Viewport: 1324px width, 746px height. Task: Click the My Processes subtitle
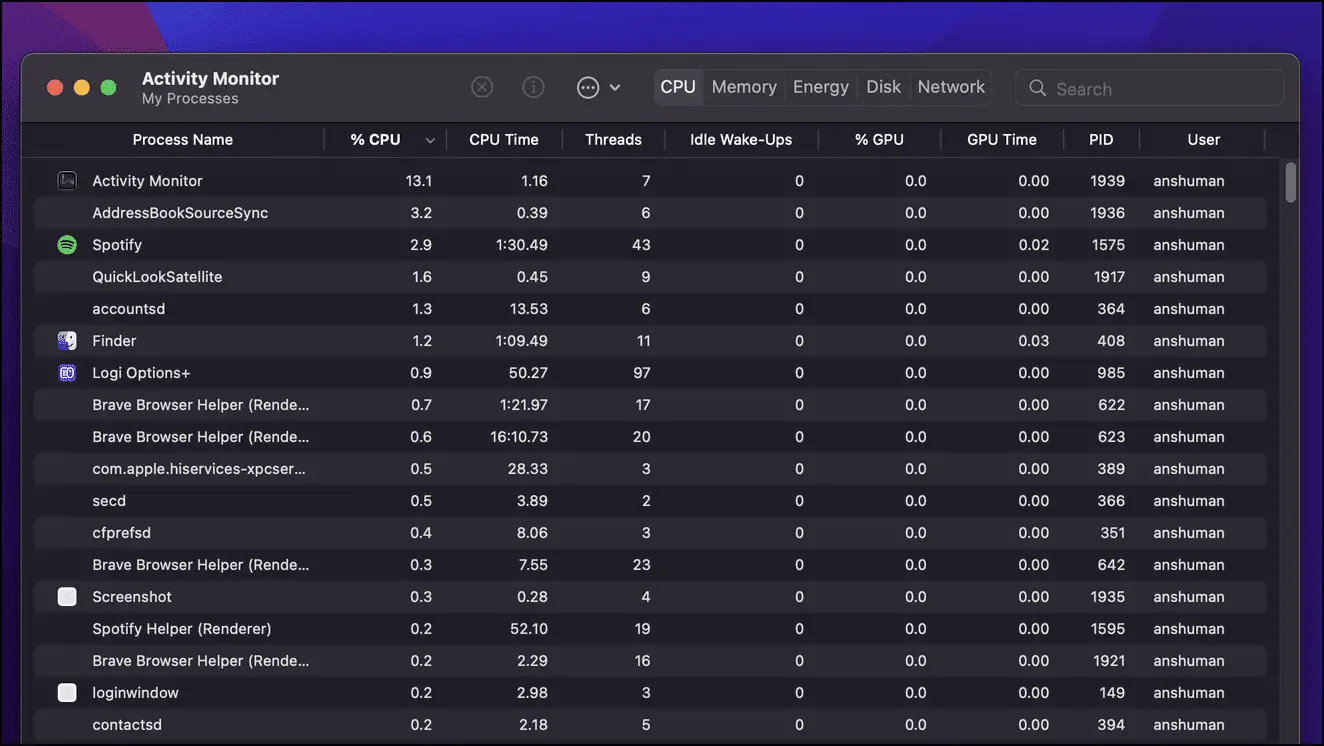[x=190, y=98]
